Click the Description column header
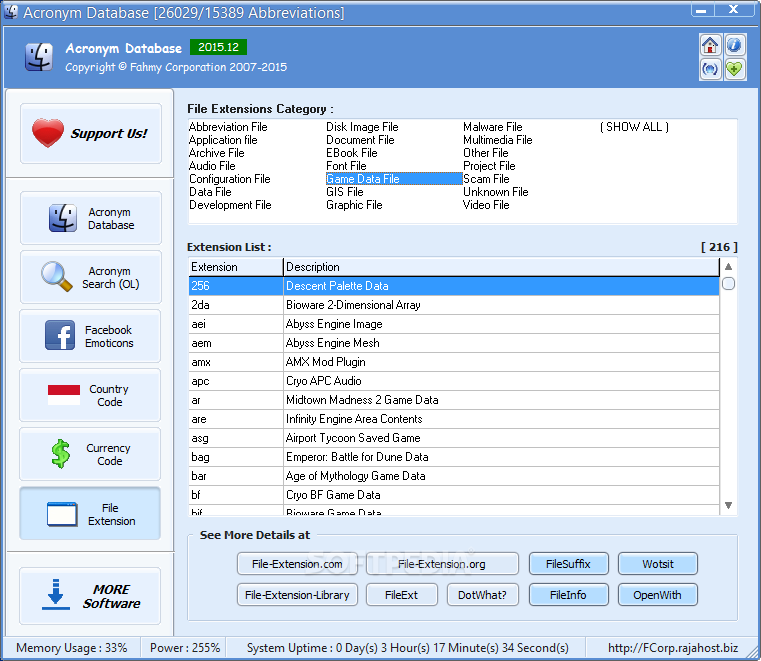 [501, 267]
